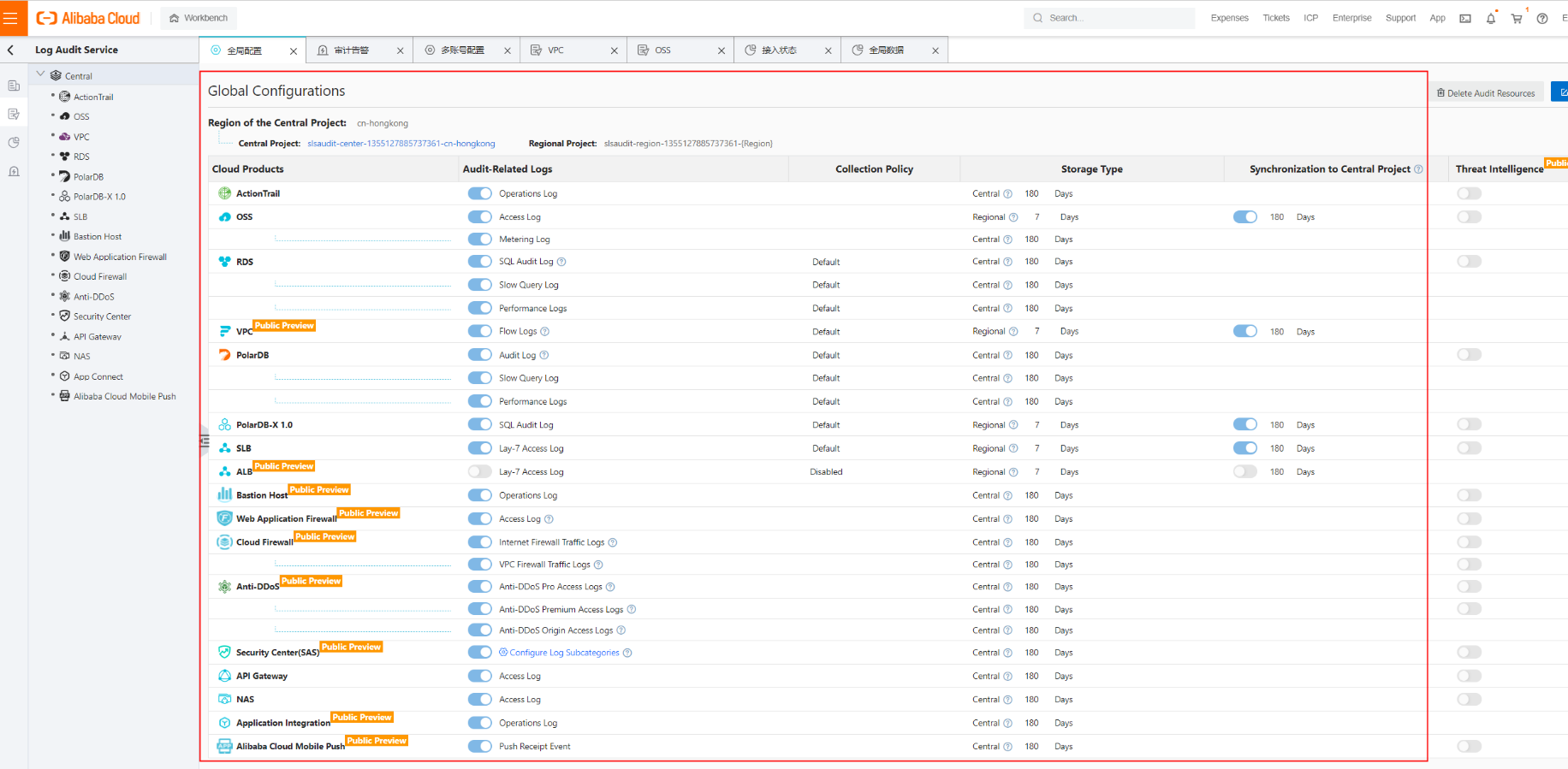Toggle ActionTrail Operations Log switch
This screenshot has width=1568, height=769.
pos(479,193)
